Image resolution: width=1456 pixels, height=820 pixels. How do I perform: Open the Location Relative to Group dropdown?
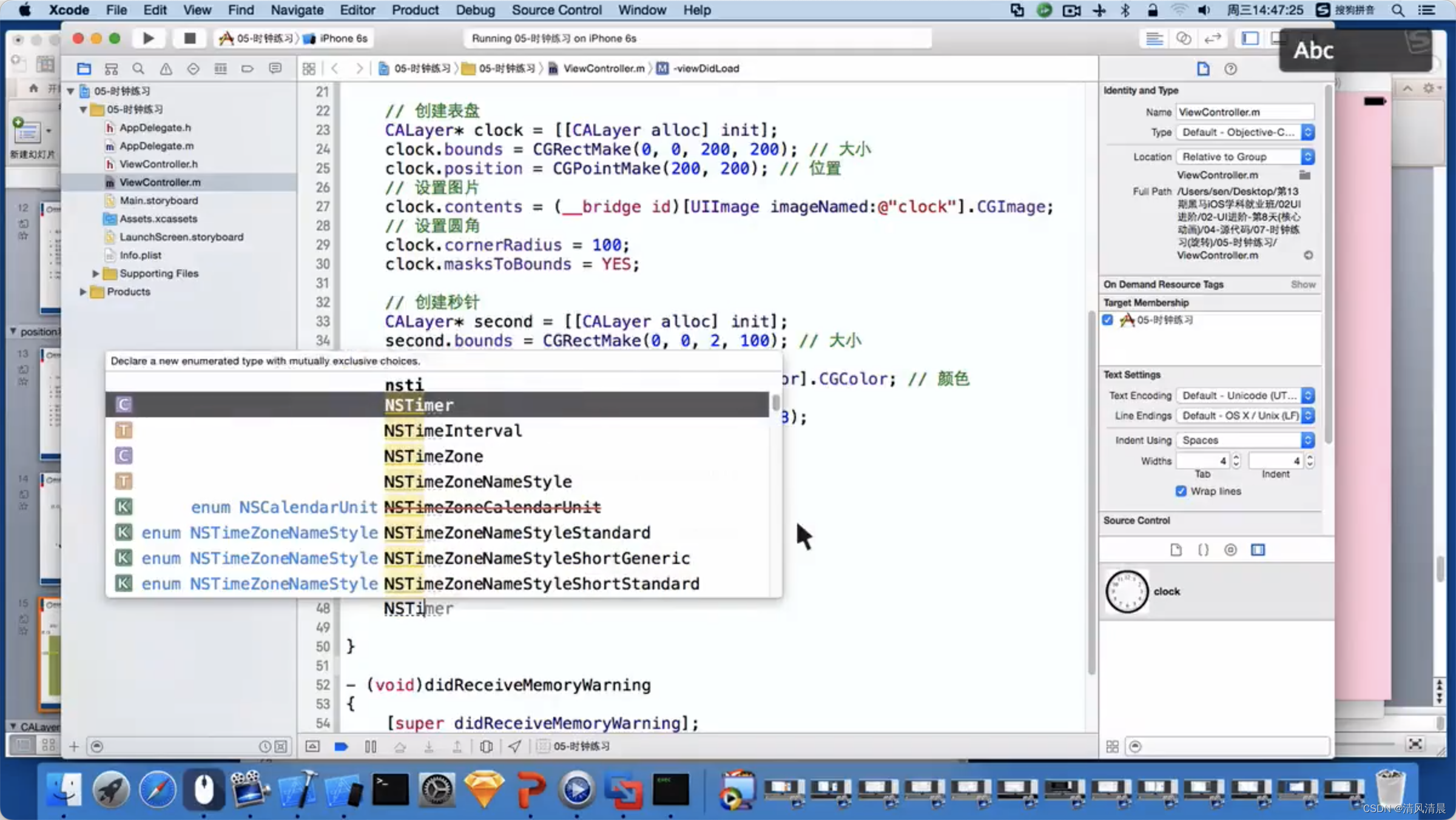pos(1245,156)
